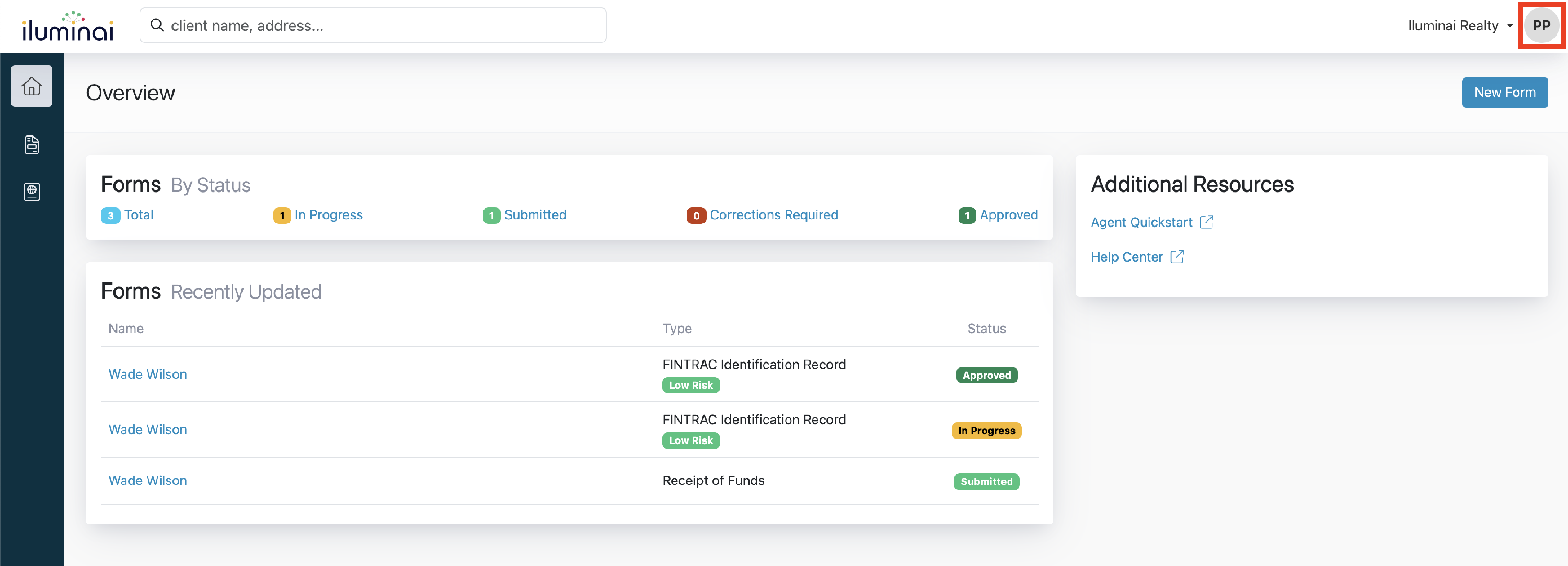The height and width of the screenshot is (566, 1568).
Task: Click the yellow 1 In Progress badge
Action: coord(282,216)
